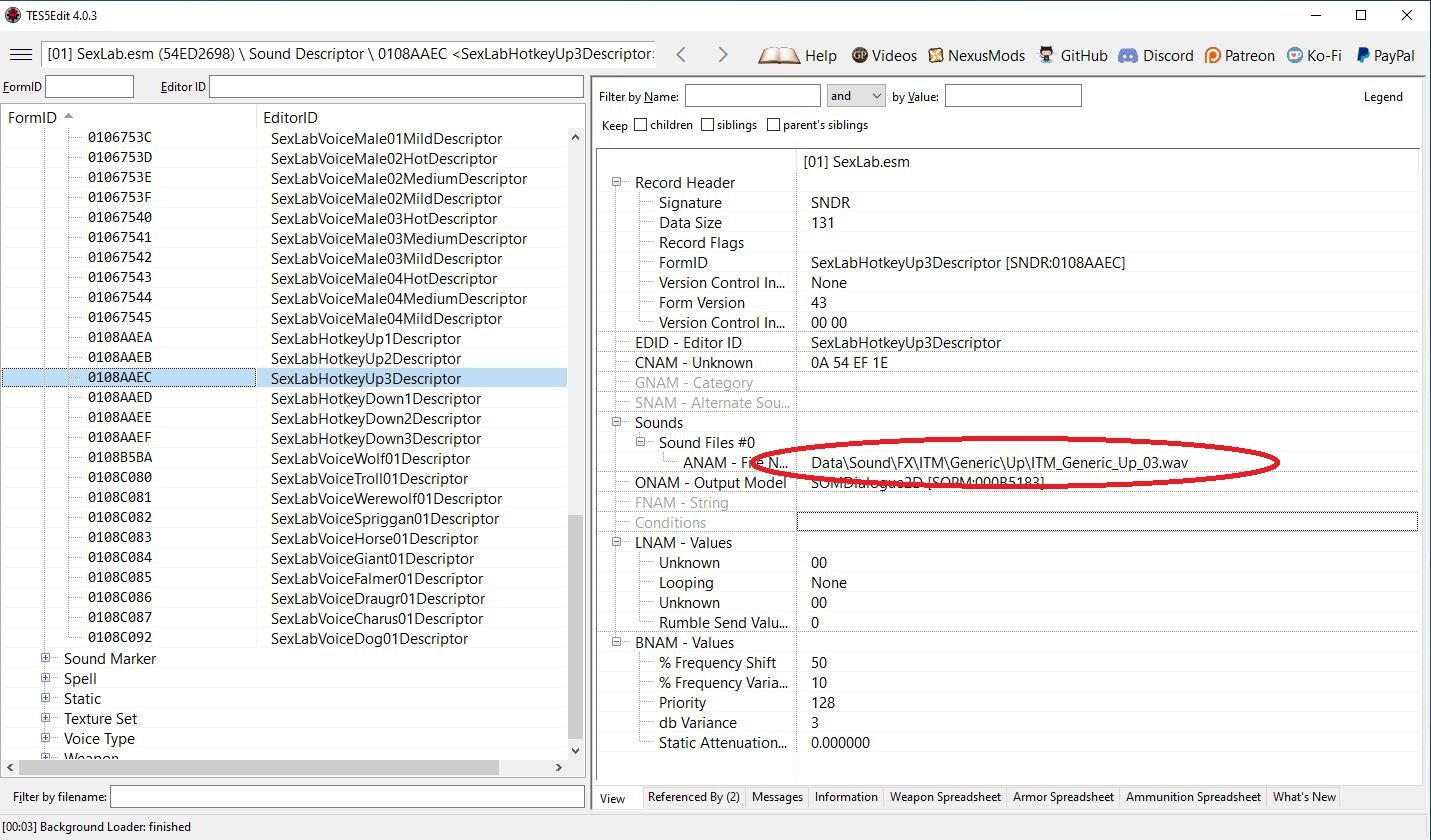Click the record path address bar
Viewport: 1431px width, 840px height.
(x=349, y=54)
